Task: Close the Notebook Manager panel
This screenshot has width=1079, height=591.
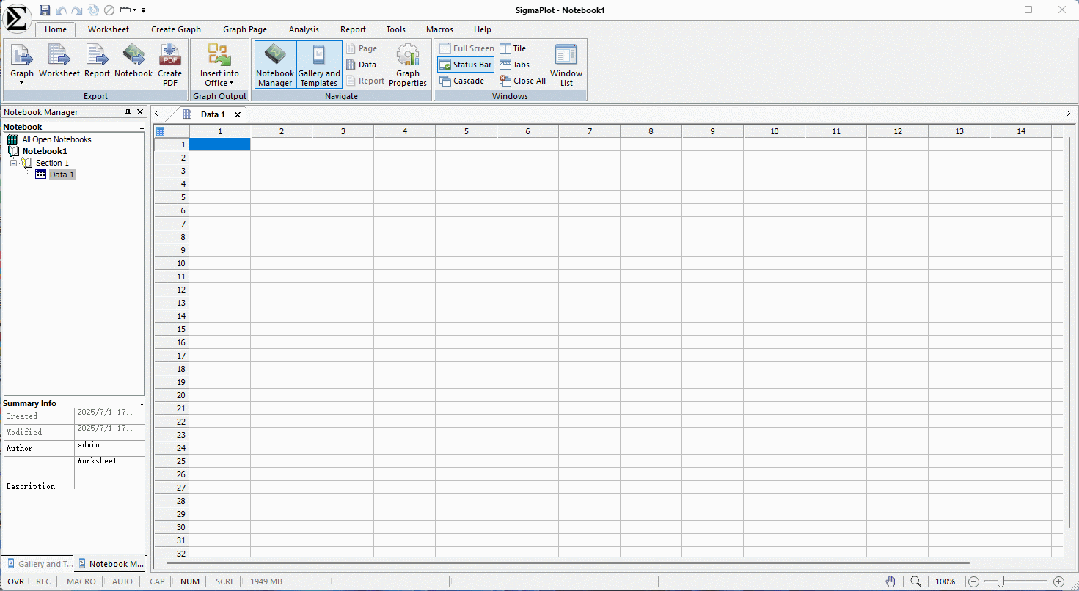Action: [x=140, y=111]
